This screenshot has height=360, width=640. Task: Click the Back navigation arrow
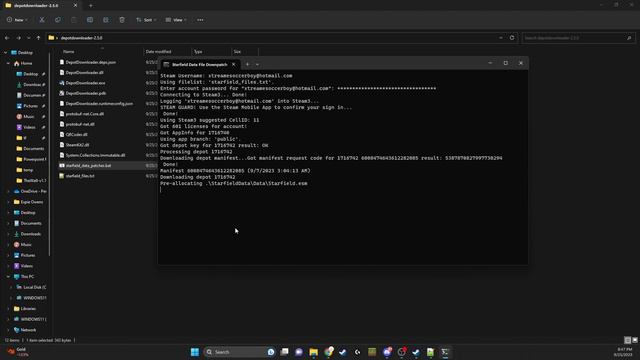(7, 38)
